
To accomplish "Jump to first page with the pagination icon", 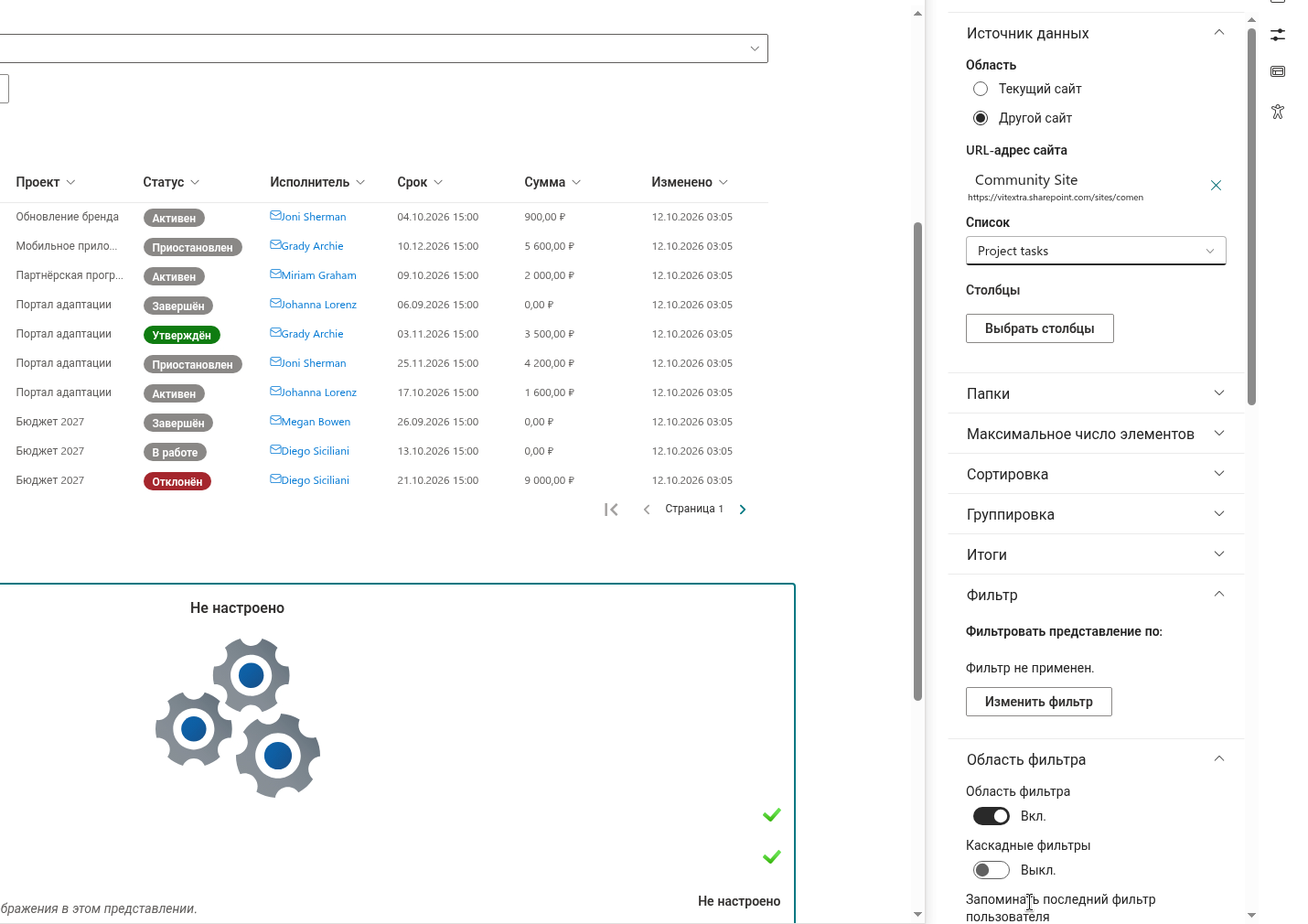I will pos(611,510).
